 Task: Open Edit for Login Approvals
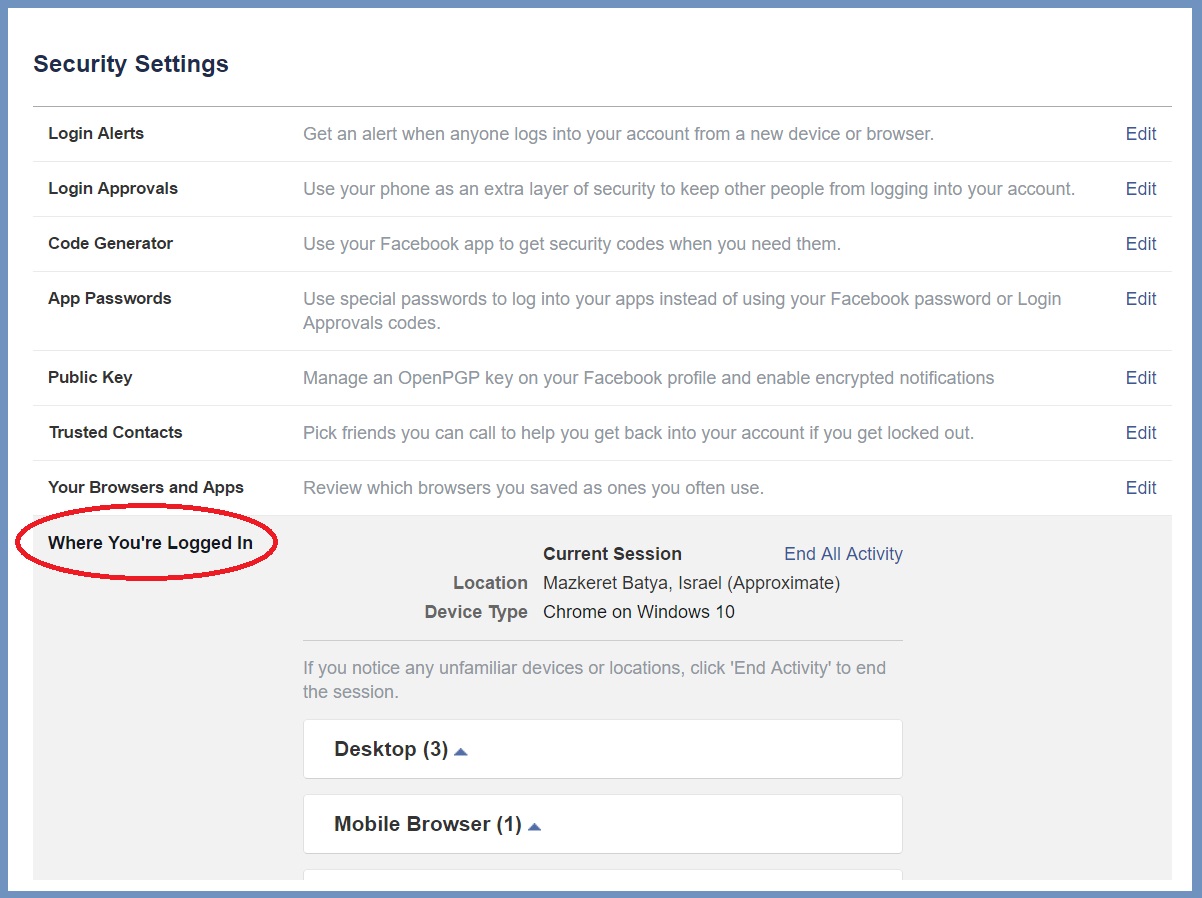[1140, 189]
